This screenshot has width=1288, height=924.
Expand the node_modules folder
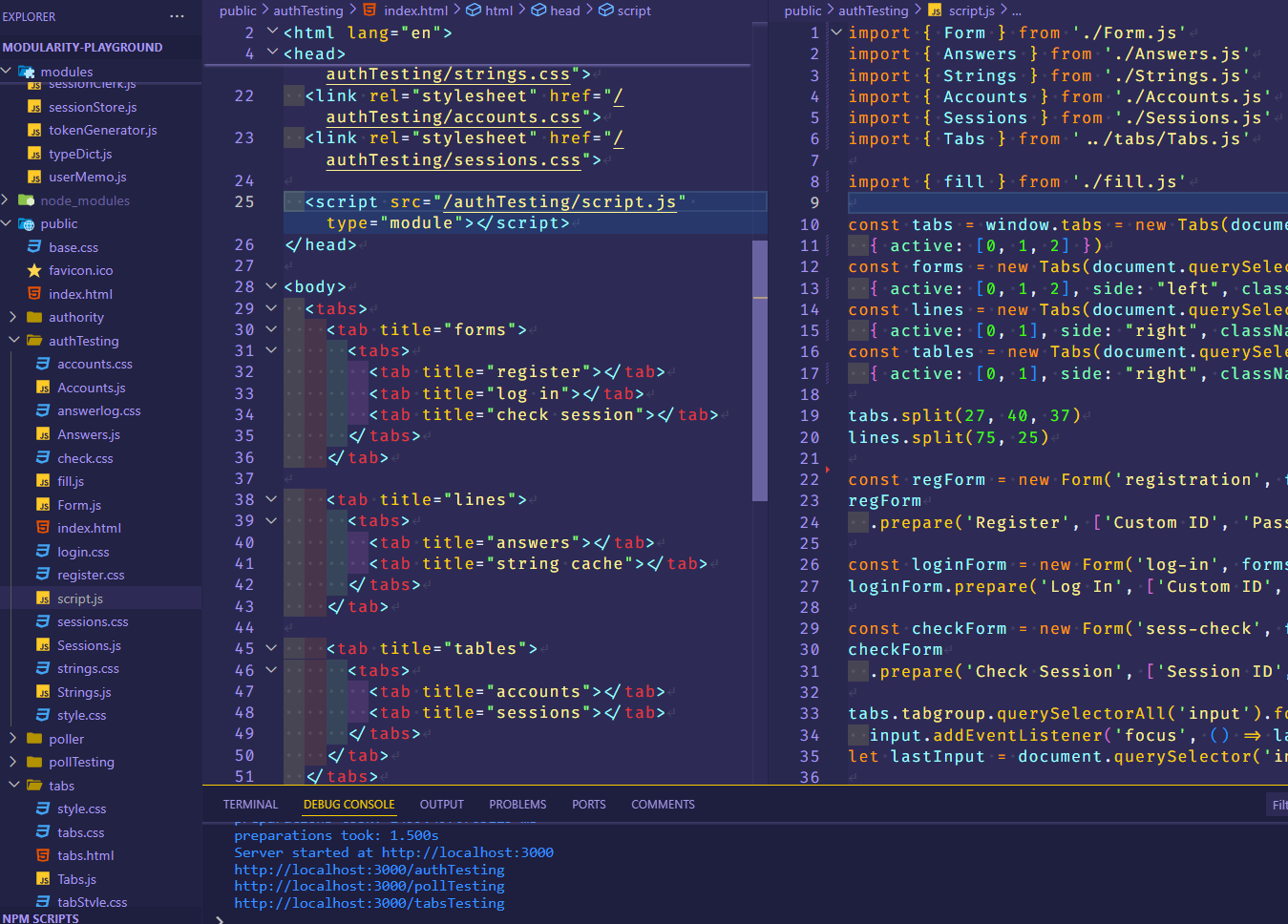click(7, 200)
